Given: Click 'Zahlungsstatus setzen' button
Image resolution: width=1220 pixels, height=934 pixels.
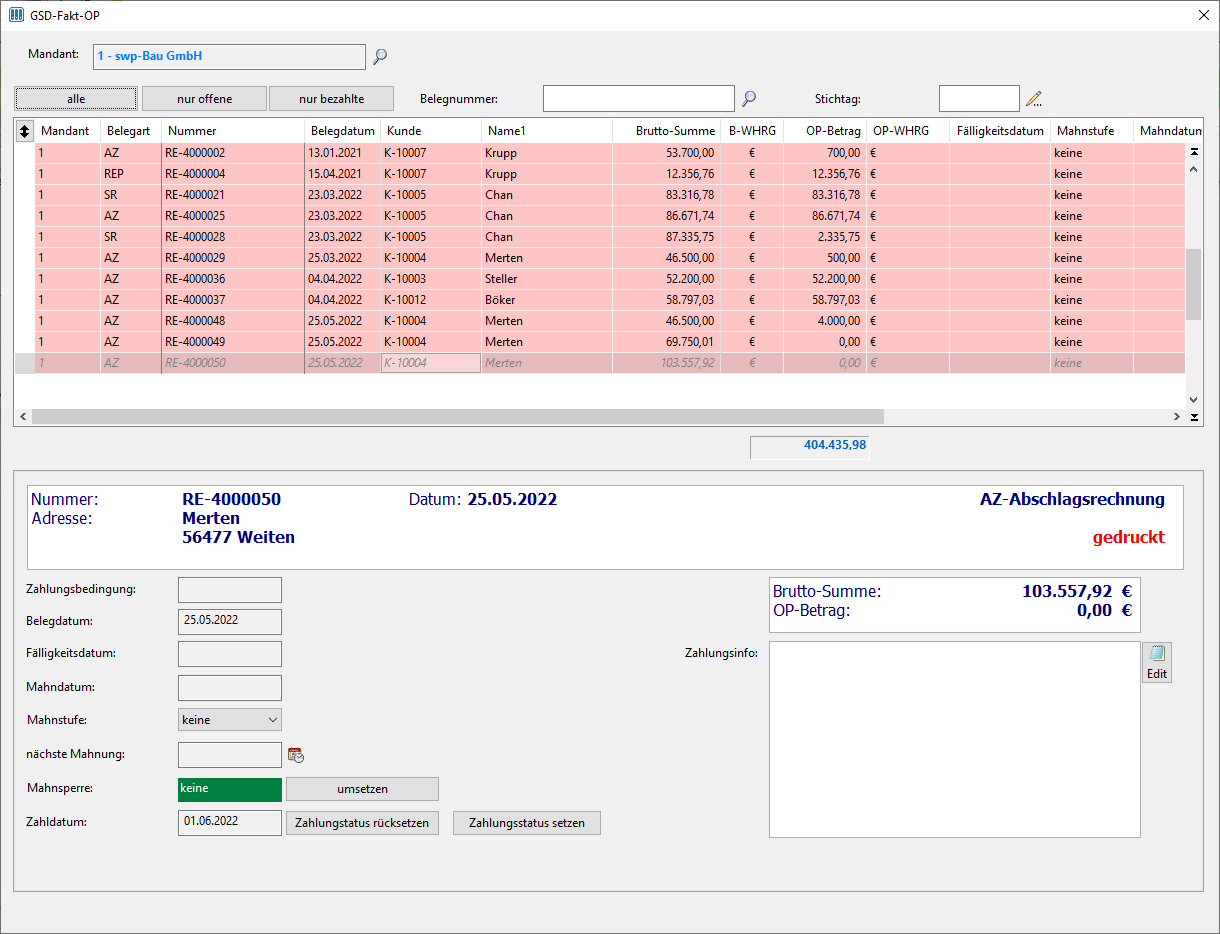Looking at the screenshot, I should 527,823.
